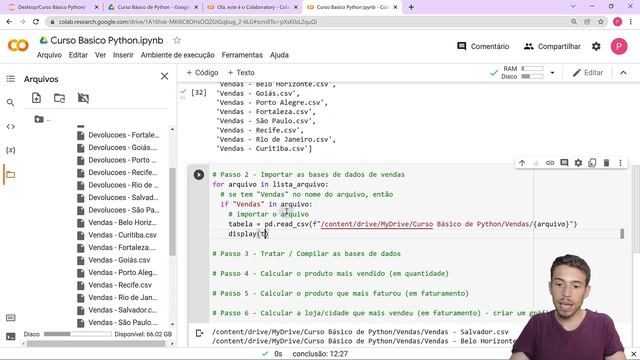Click the Disco storage bar in Files panel

click(x=78, y=334)
